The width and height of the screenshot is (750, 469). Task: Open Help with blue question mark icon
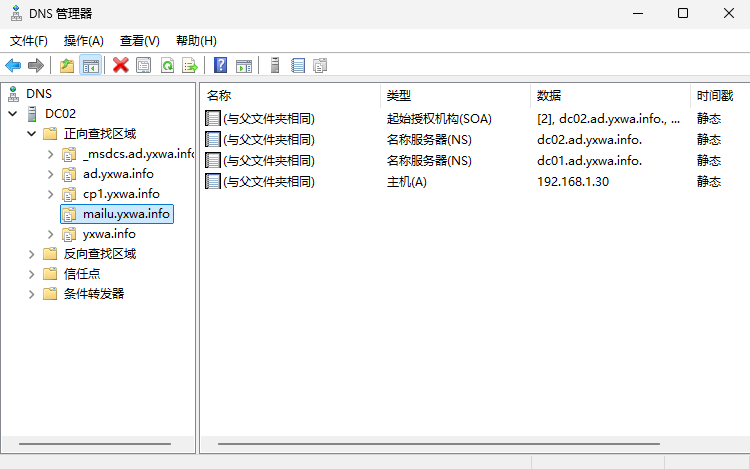click(x=220, y=66)
